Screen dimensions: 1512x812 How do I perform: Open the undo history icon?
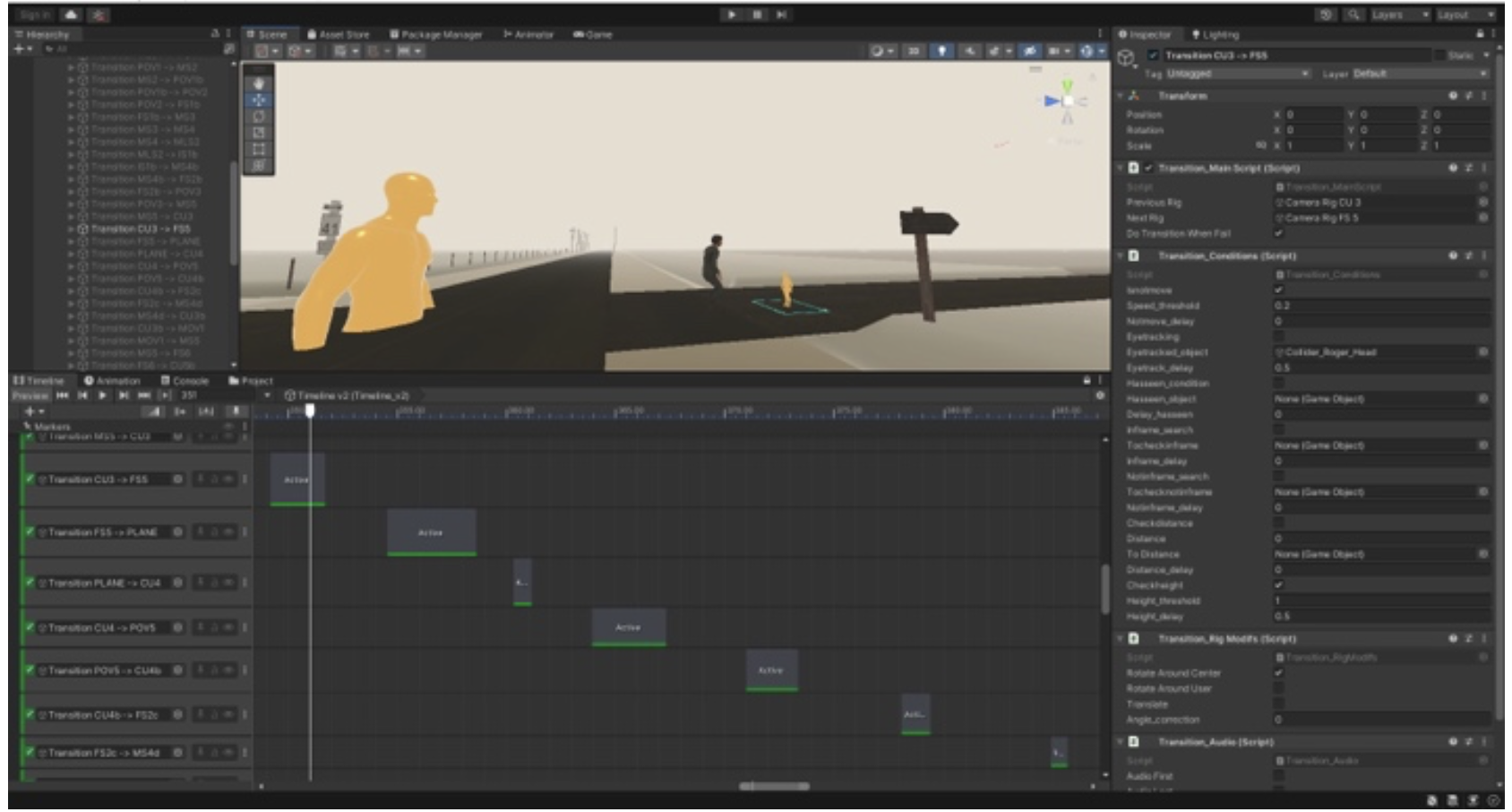tap(1326, 15)
